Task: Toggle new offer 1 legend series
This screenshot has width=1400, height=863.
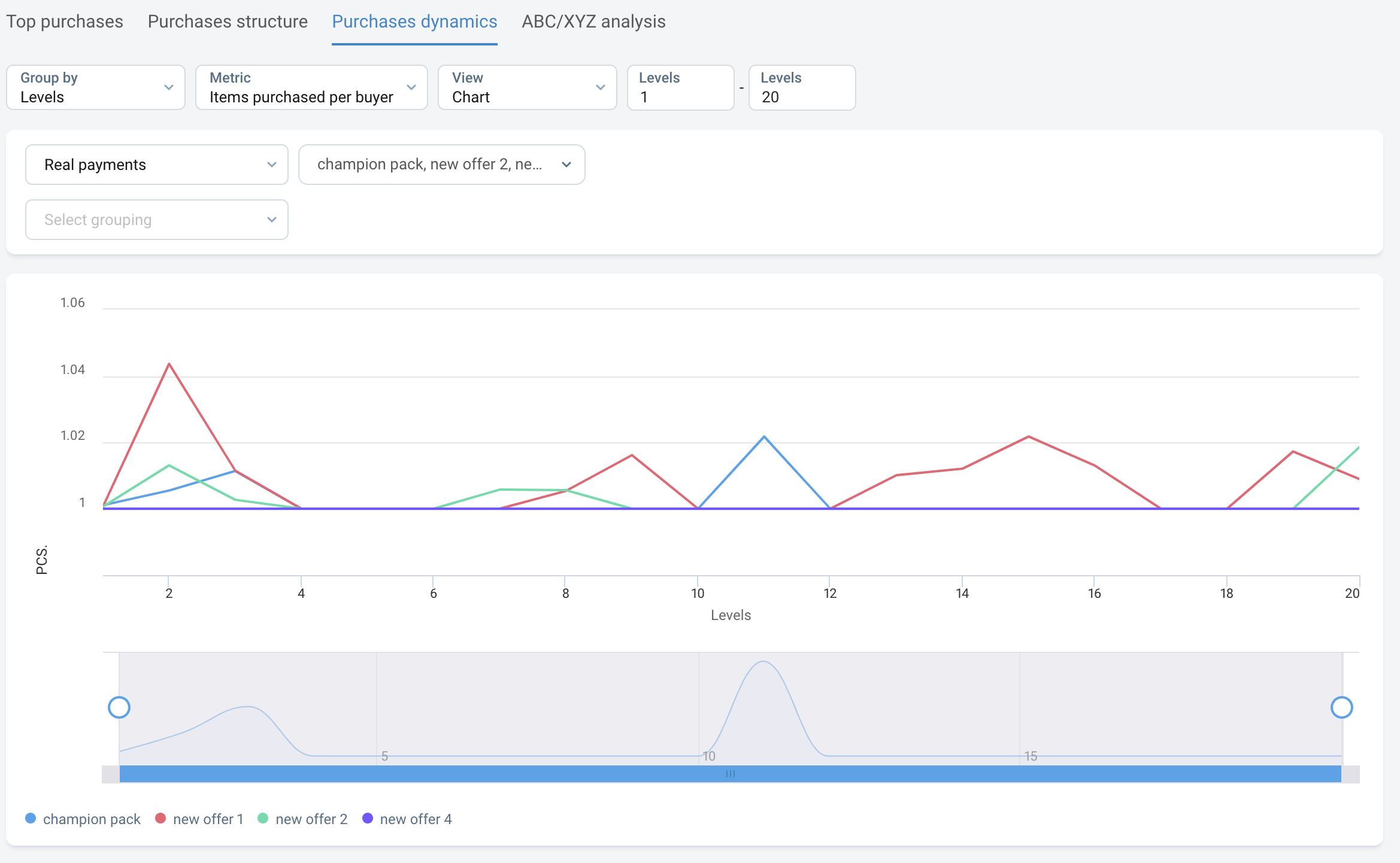Action: coord(199,819)
